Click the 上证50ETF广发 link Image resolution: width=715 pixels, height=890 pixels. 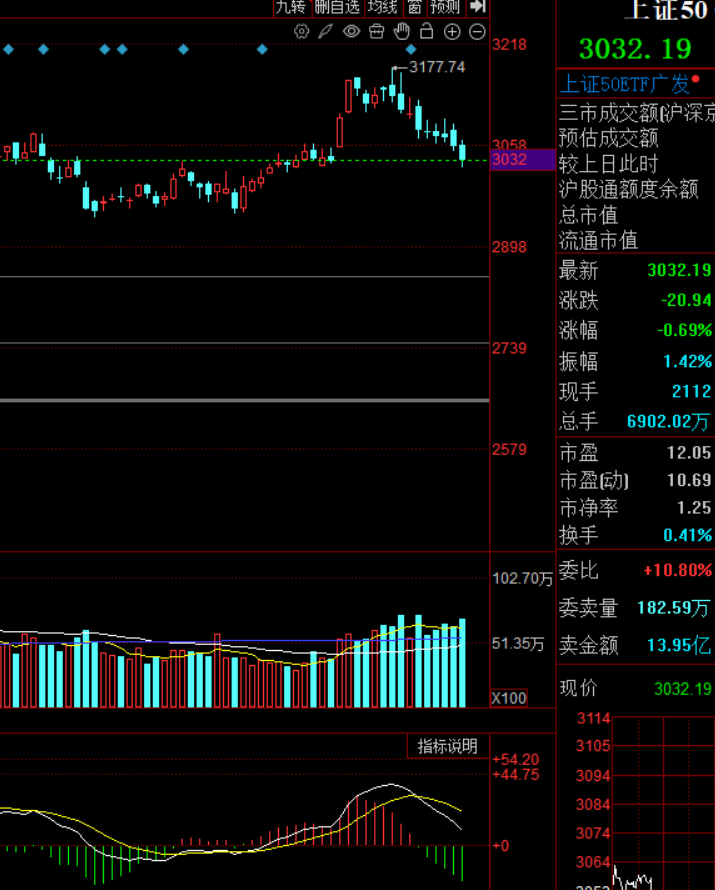pos(624,85)
